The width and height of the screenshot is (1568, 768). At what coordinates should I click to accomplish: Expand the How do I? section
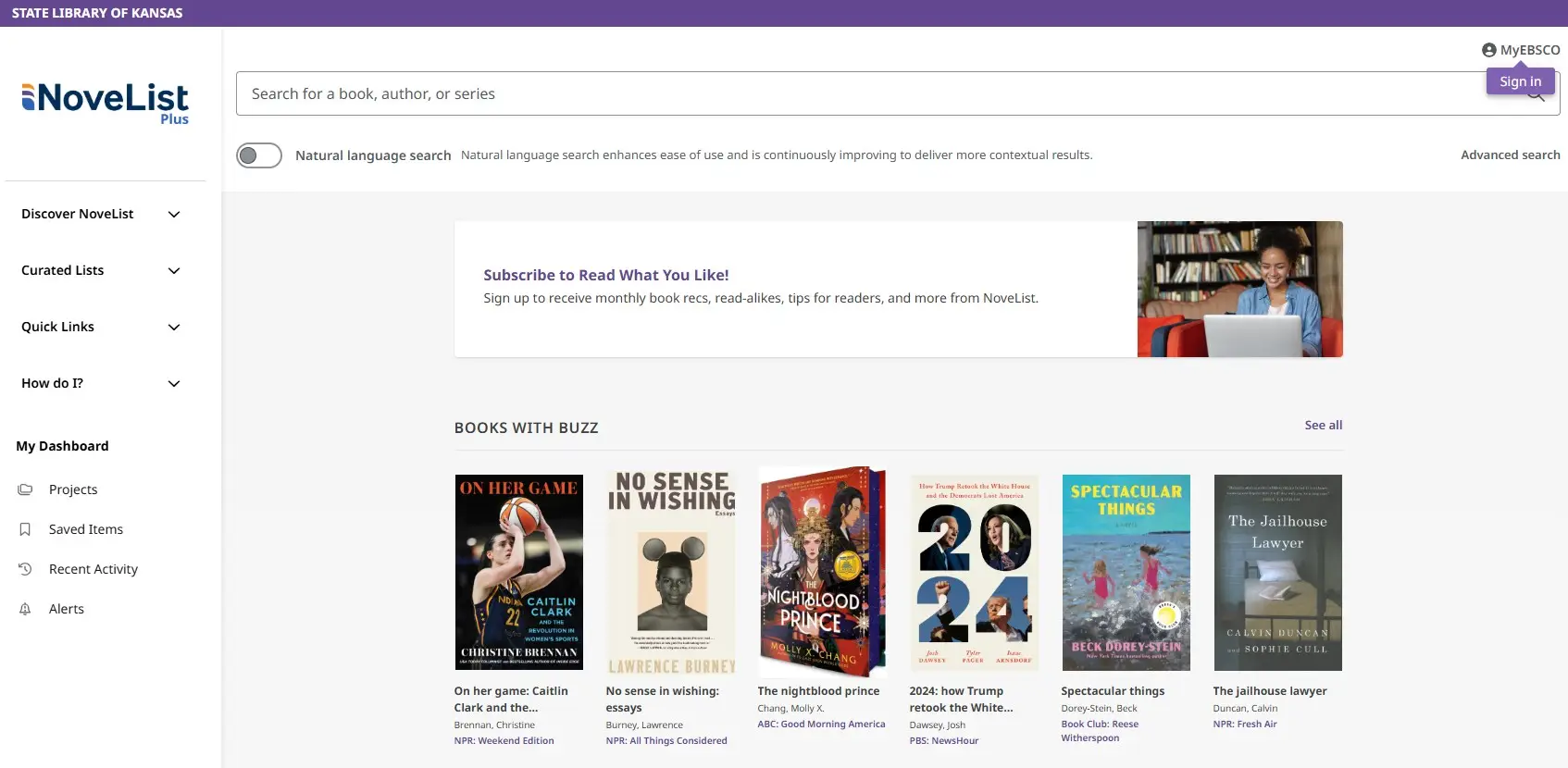102,383
